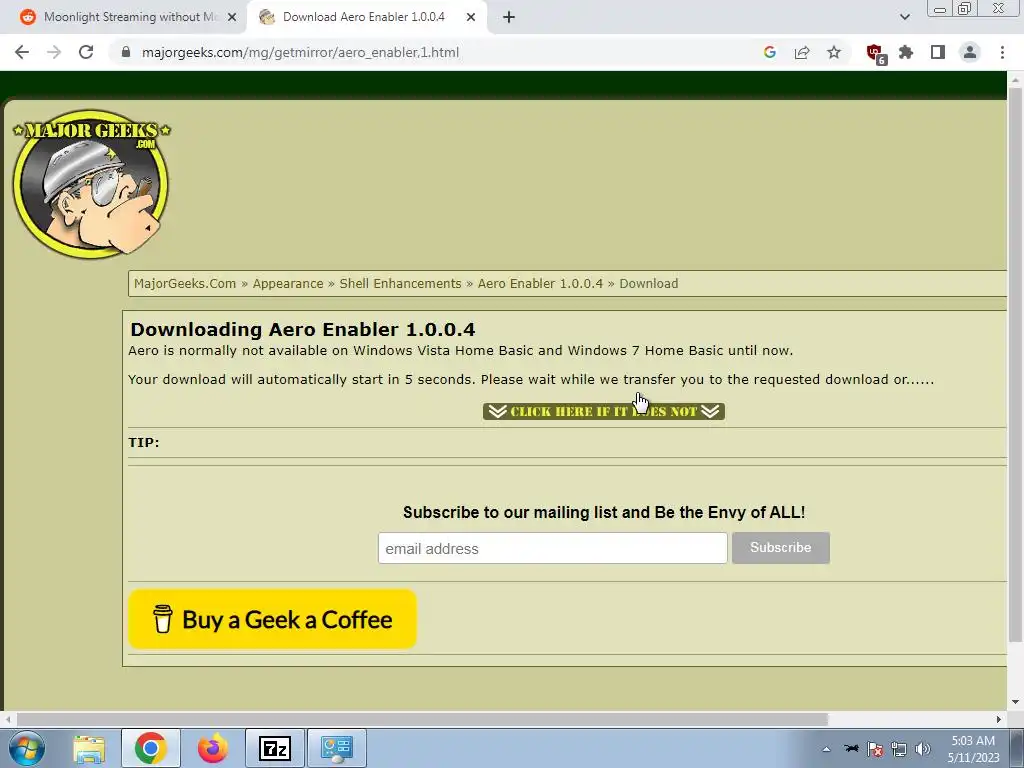Open clock showing 5:03 AM

973,749
